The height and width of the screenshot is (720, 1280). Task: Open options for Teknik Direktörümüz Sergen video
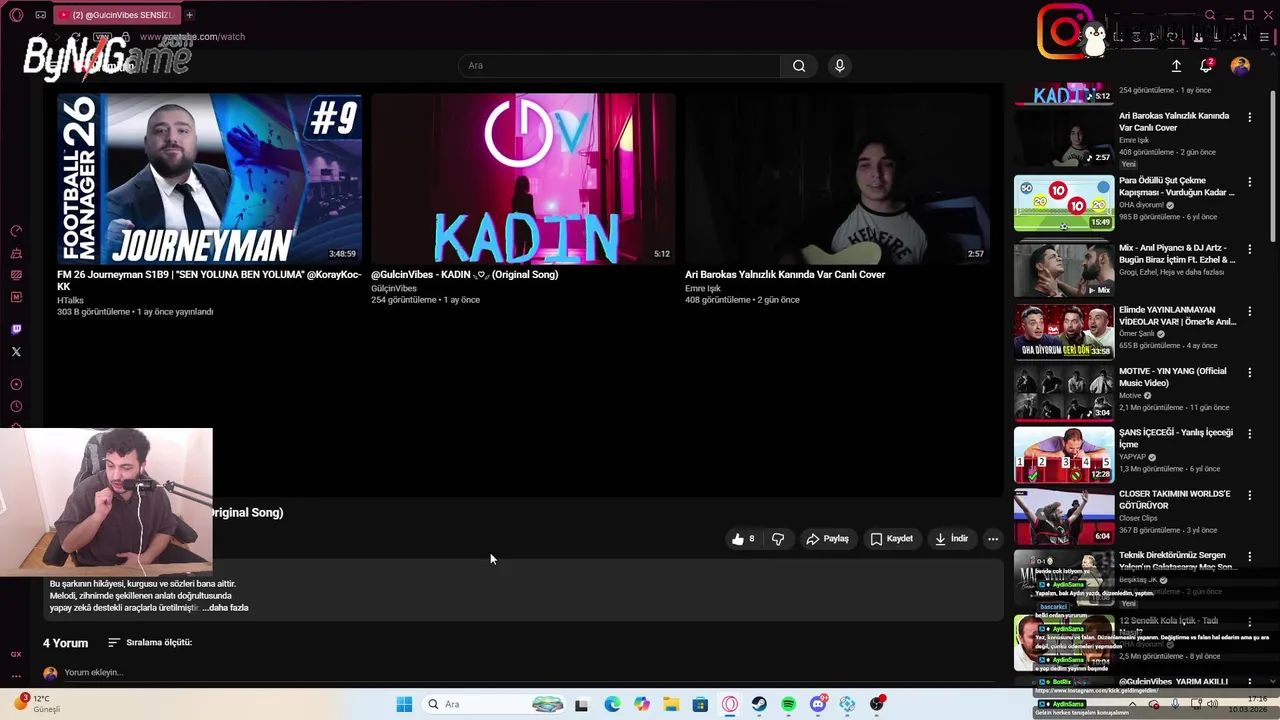[x=1249, y=556]
